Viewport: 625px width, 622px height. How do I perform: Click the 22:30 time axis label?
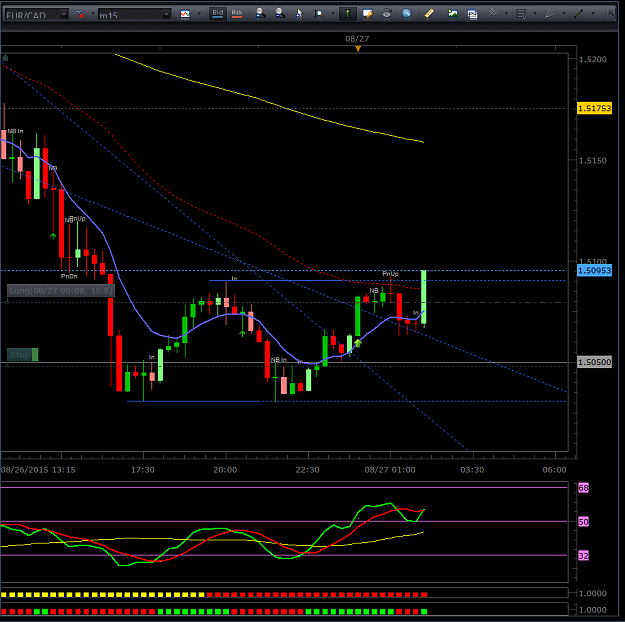pyautogui.click(x=307, y=470)
